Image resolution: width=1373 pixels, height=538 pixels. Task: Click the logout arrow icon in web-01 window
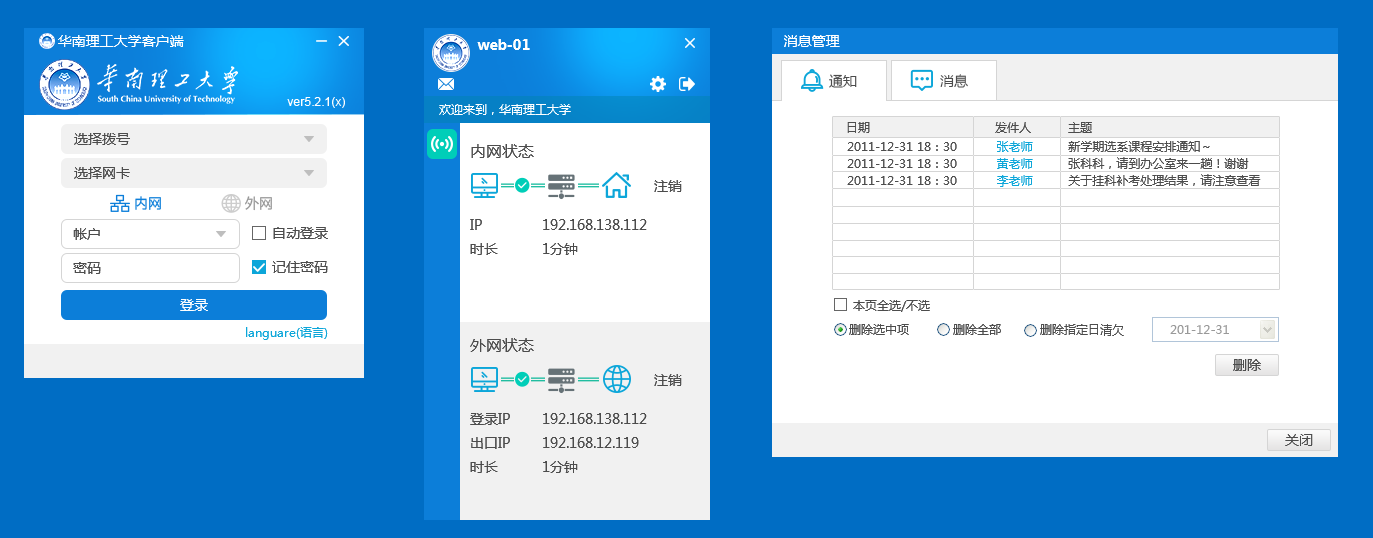point(687,84)
